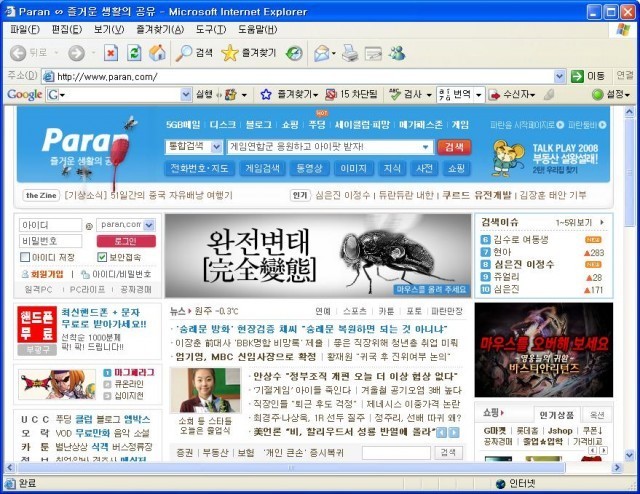Open the 파일(F) menu

click(24, 29)
